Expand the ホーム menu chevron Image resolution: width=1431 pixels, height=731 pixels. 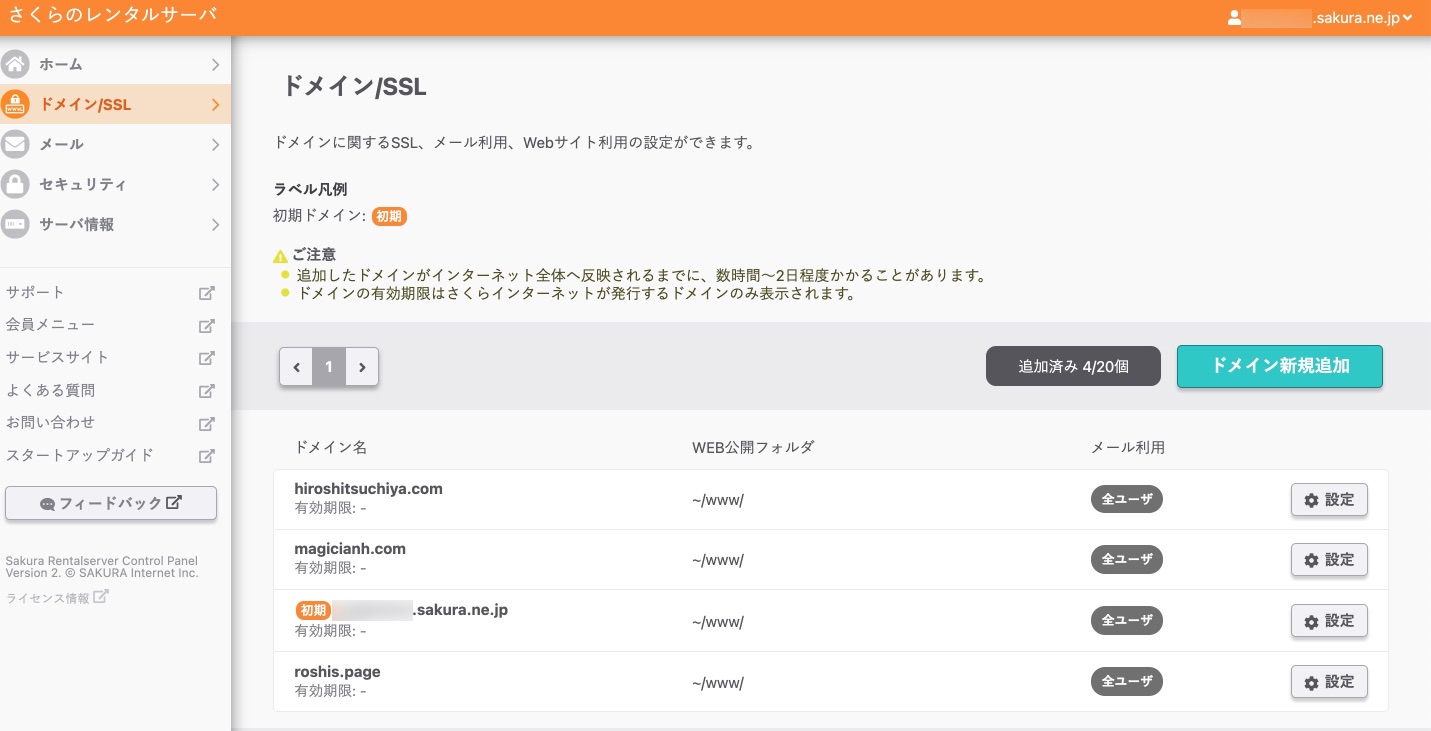click(215, 65)
